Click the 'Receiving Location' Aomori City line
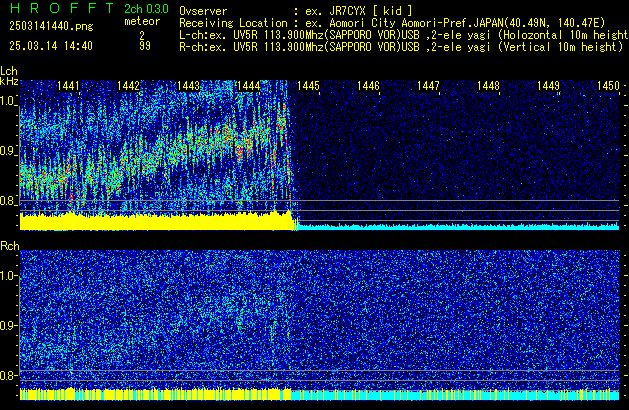 pyautogui.click(x=392, y=23)
